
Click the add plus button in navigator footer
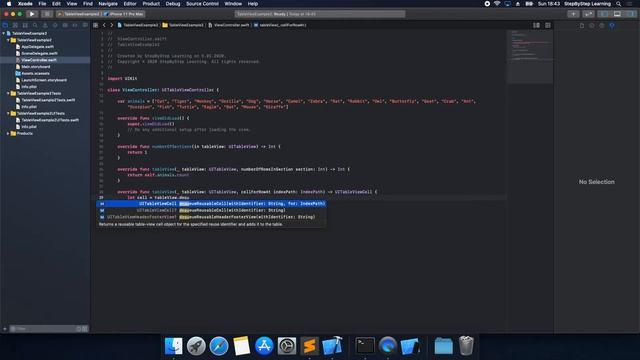tap(5, 329)
